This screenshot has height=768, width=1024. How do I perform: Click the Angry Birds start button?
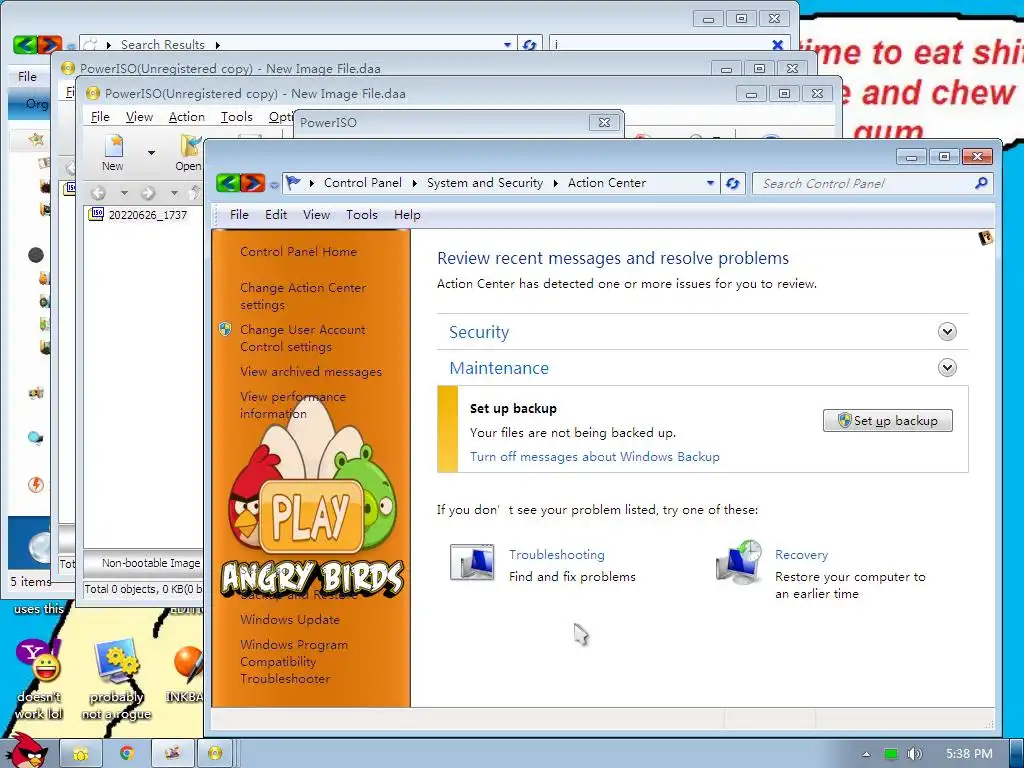[x=26, y=752]
